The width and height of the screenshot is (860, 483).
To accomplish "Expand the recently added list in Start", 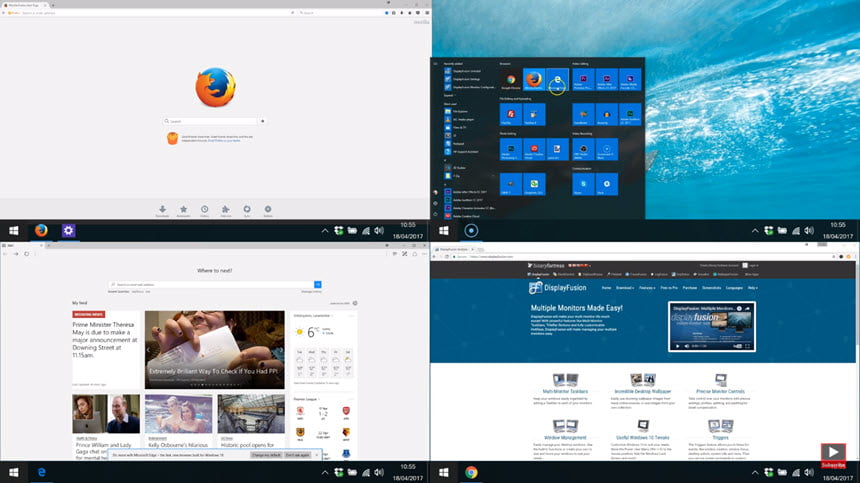I will click(451, 95).
